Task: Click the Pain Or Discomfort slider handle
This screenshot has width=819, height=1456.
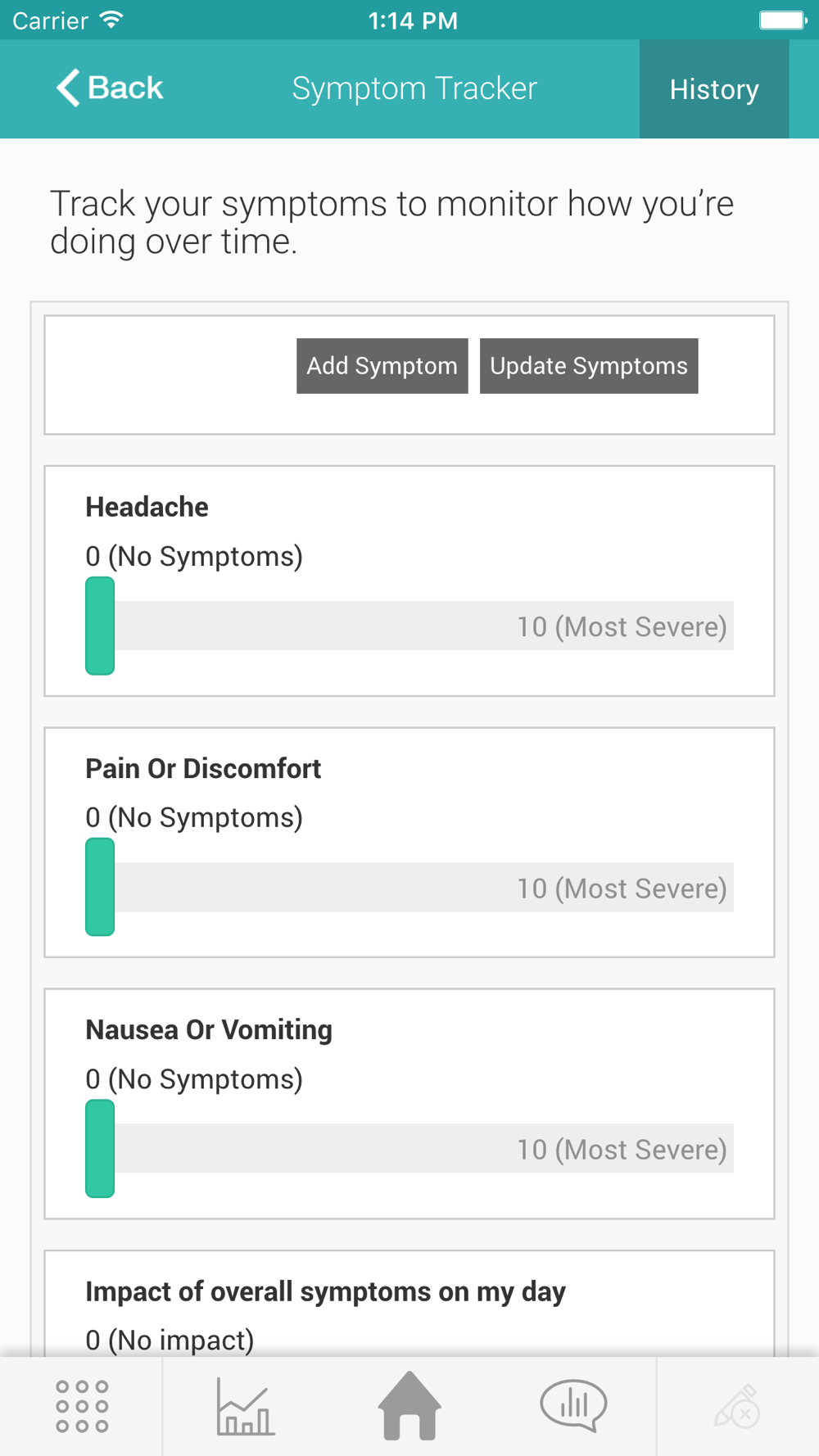Action: pyautogui.click(x=100, y=887)
